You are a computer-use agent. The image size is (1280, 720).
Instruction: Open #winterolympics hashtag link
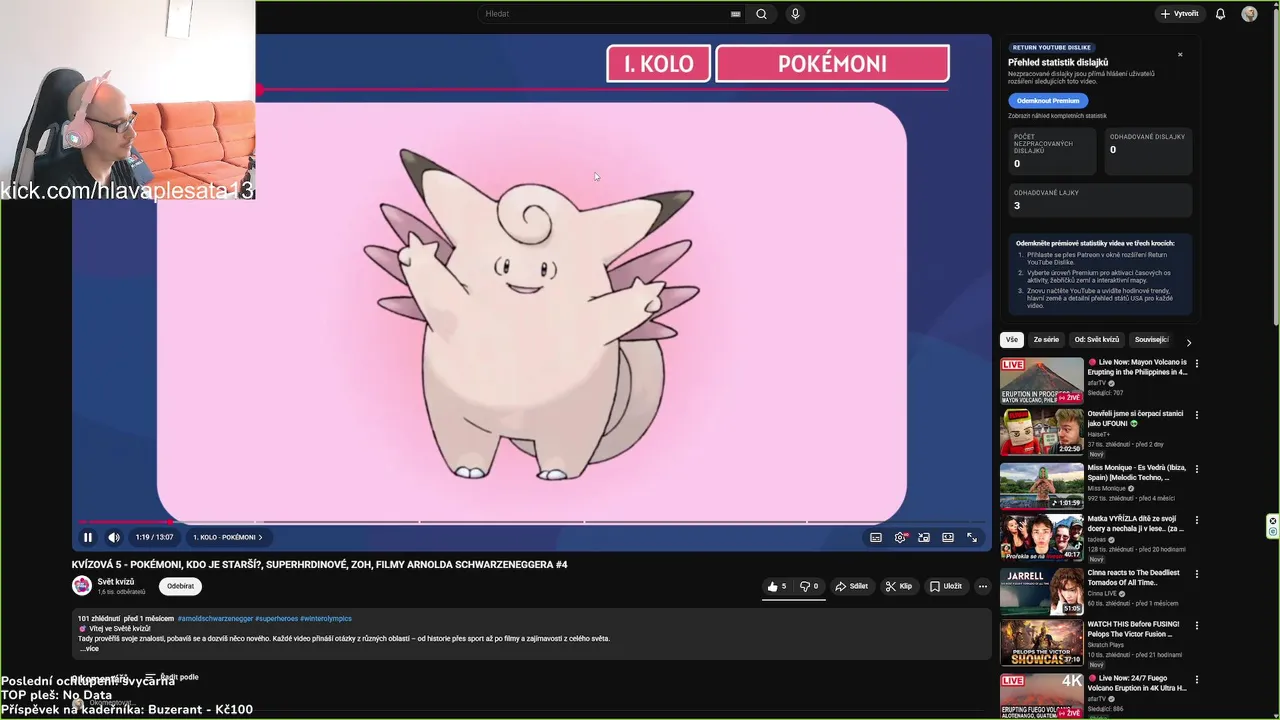326,619
